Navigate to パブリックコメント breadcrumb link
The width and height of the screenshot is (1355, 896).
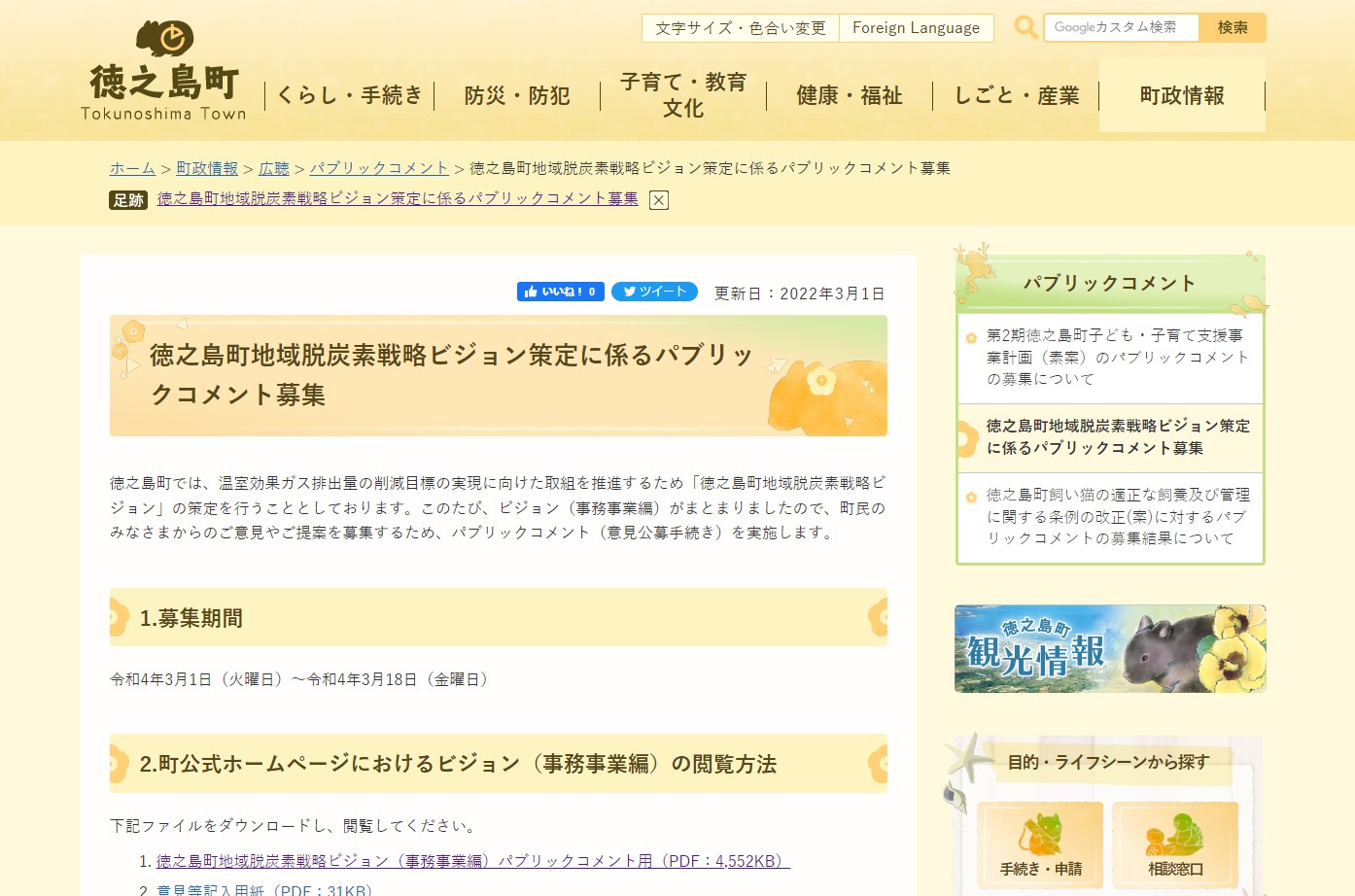pyautogui.click(x=379, y=167)
